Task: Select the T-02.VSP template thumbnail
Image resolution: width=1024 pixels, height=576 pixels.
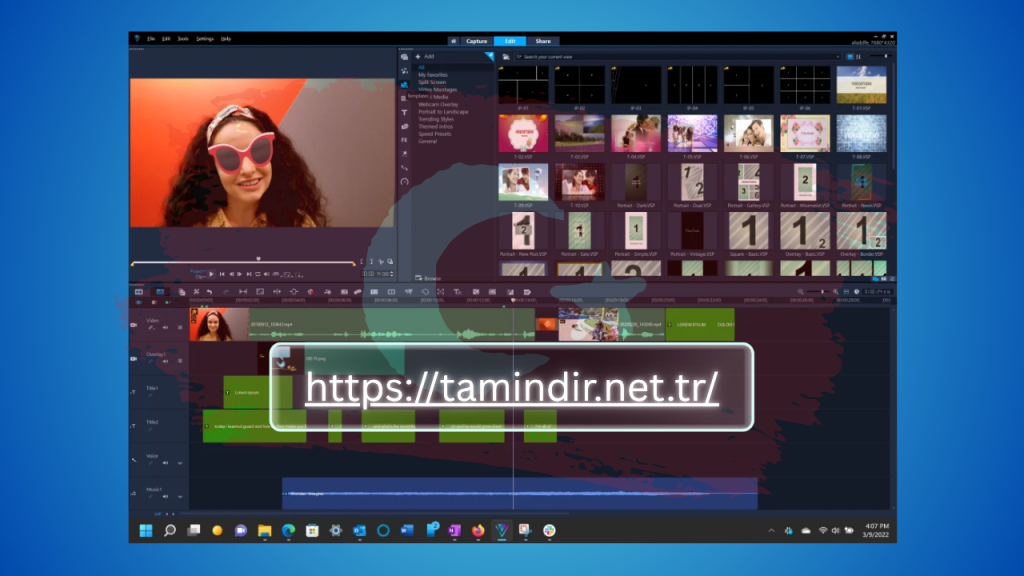Action: [x=523, y=133]
